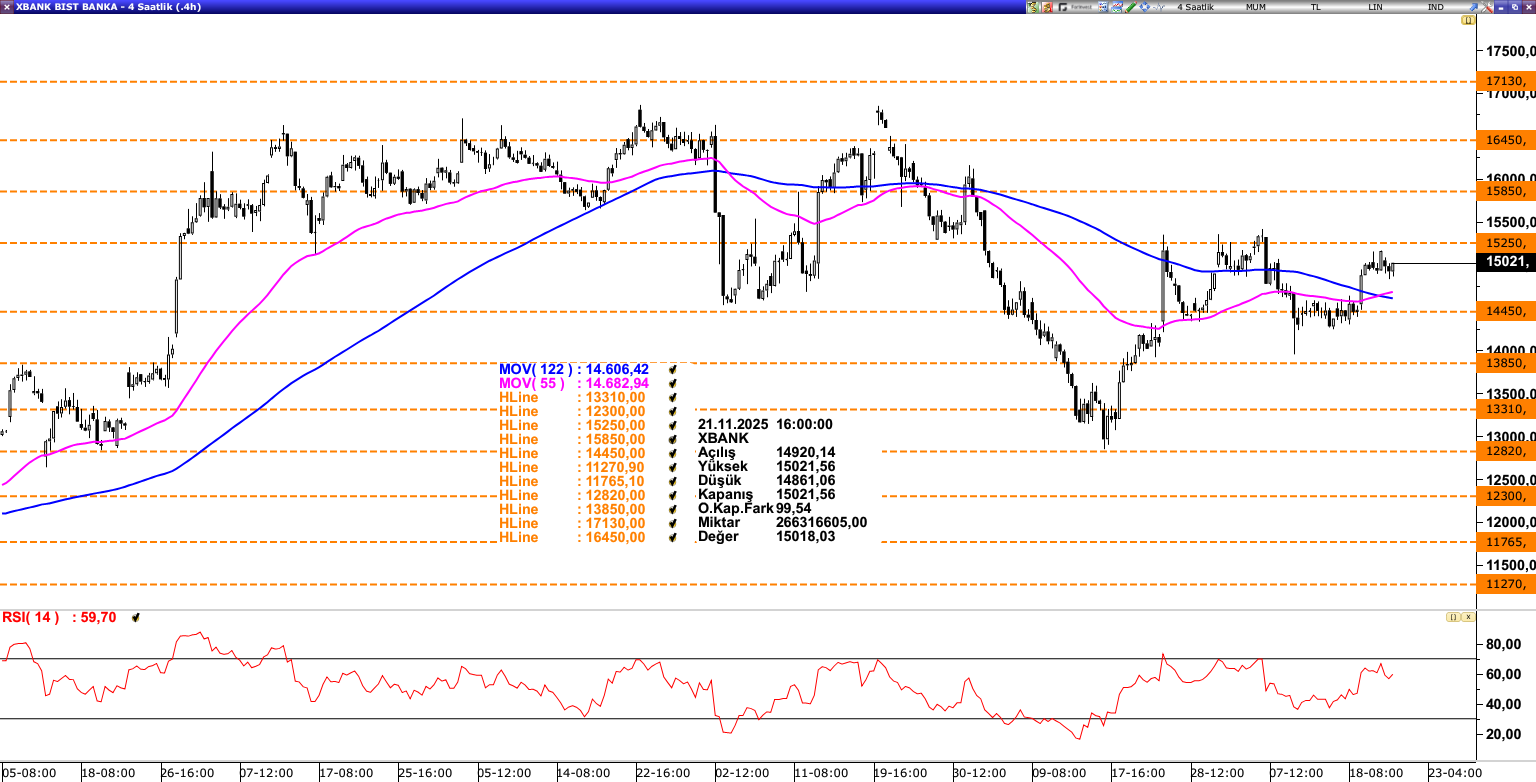This screenshot has height=782, width=1536.
Task: Maximize the RSI panel with bracket button
Action: pyautogui.click(x=1452, y=617)
